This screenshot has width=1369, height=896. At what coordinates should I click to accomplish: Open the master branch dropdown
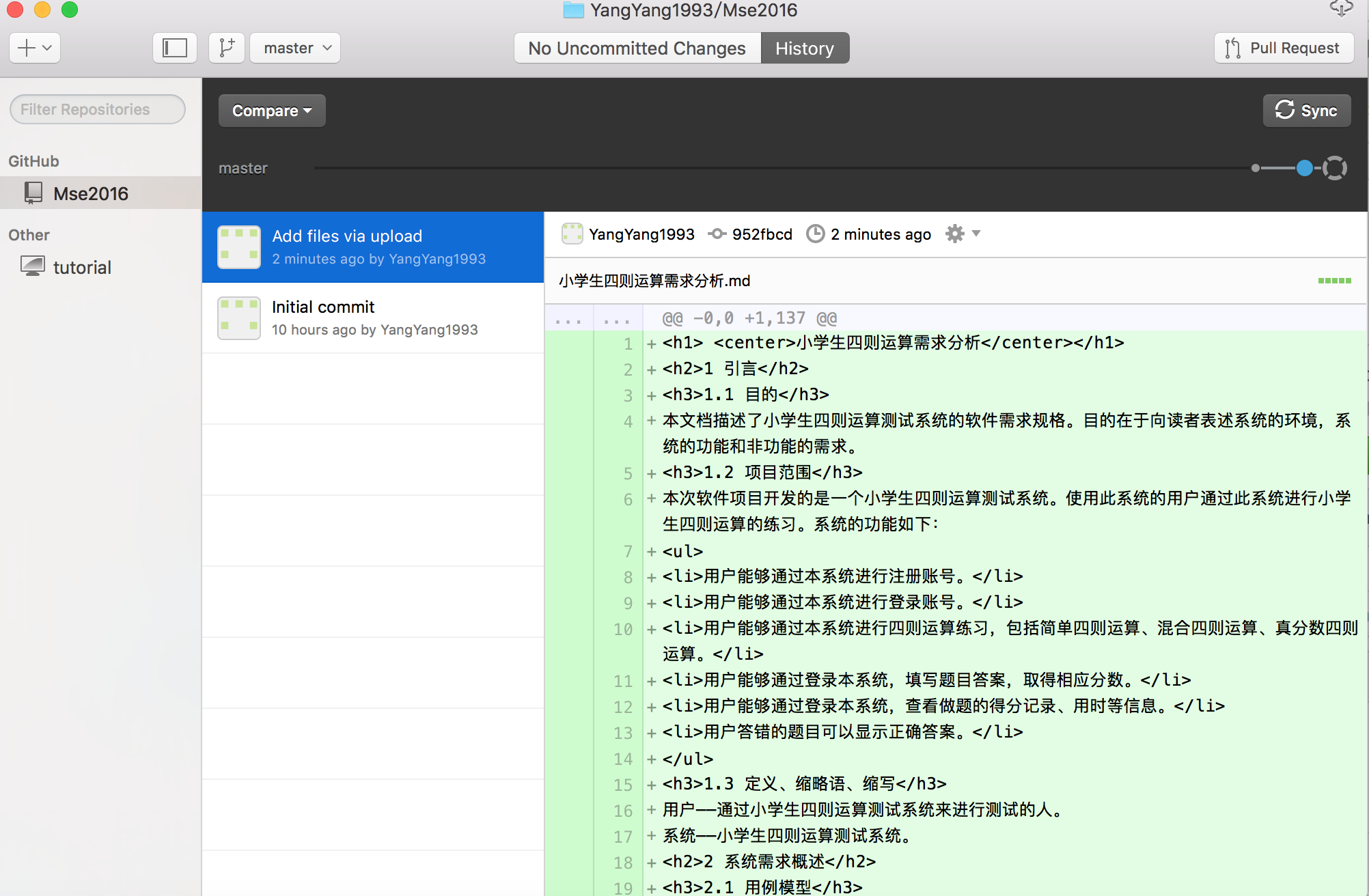(295, 48)
